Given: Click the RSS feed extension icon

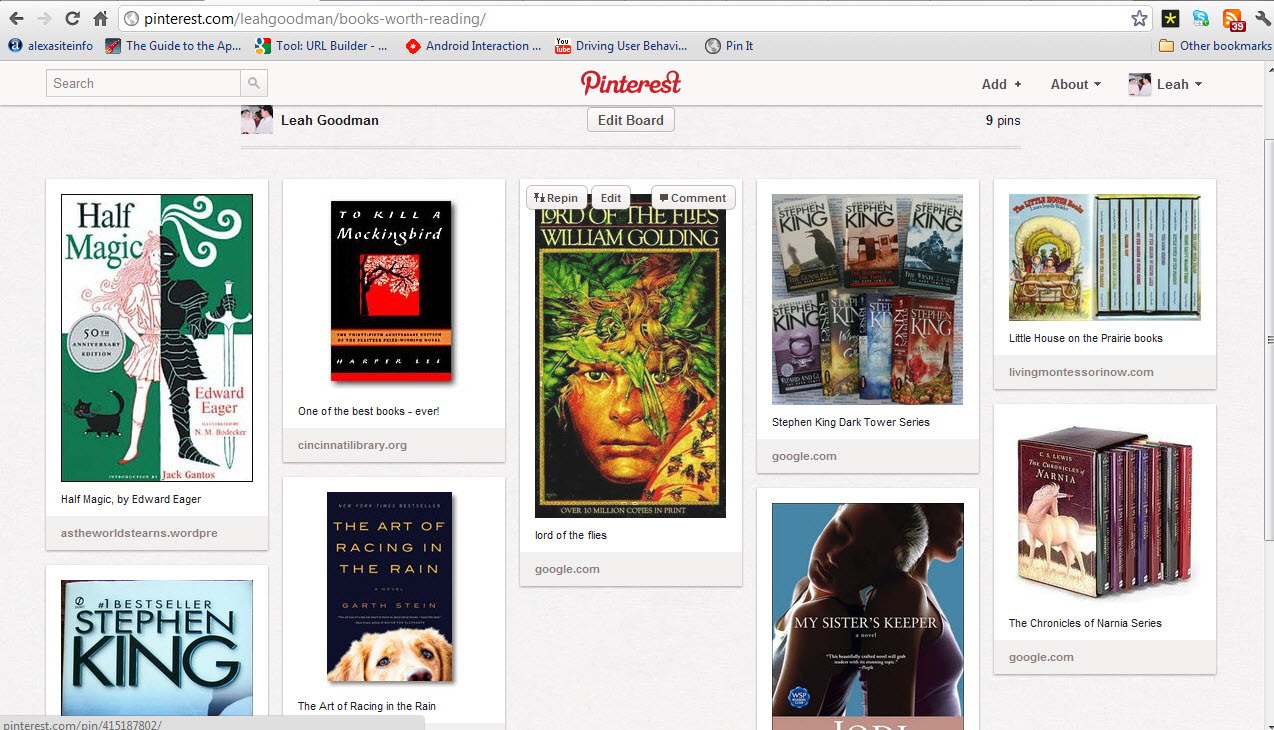Looking at the screenshot, I should (x=1232, y=18).
